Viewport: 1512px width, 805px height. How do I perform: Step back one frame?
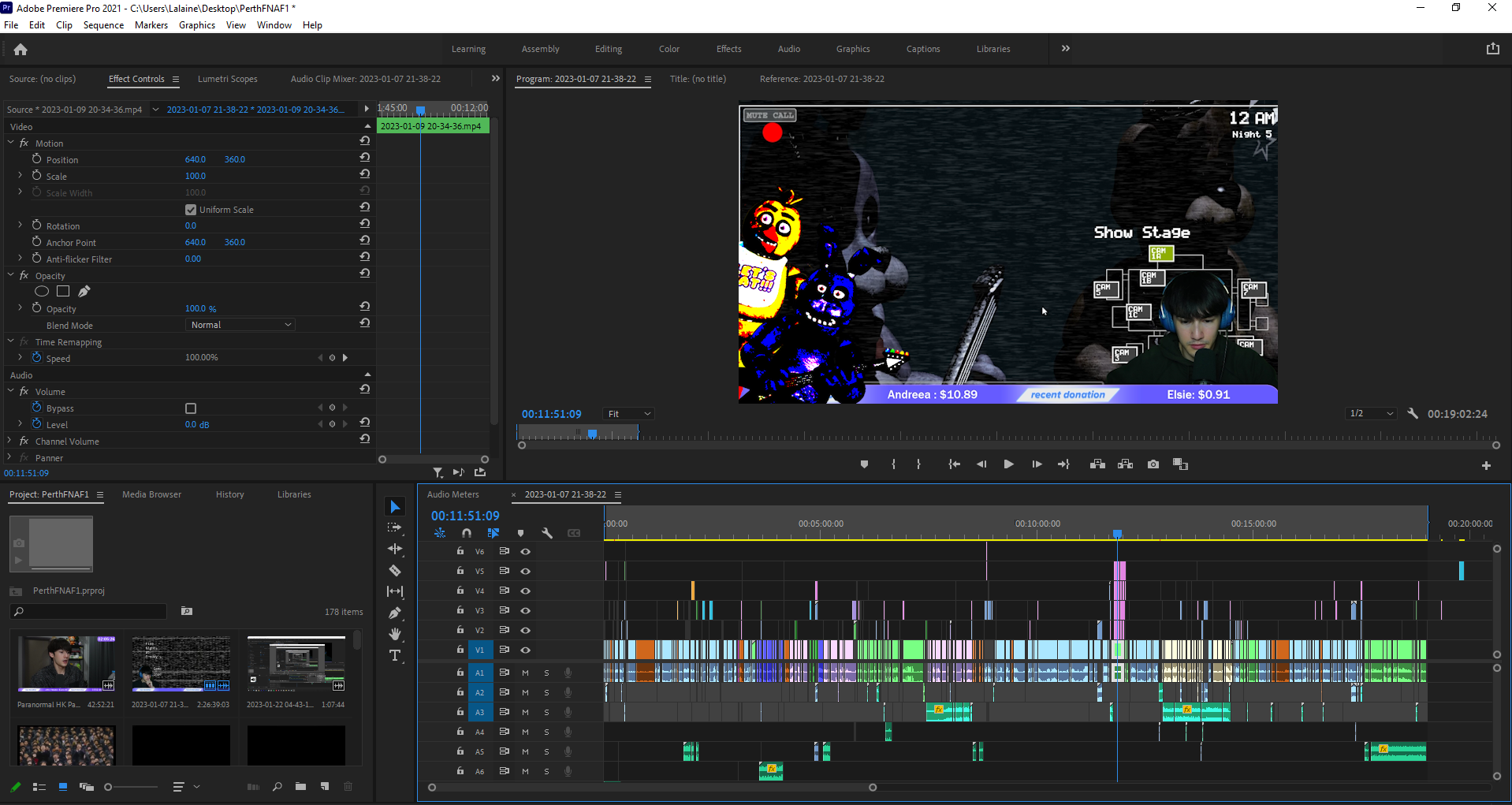pos(981,464)
